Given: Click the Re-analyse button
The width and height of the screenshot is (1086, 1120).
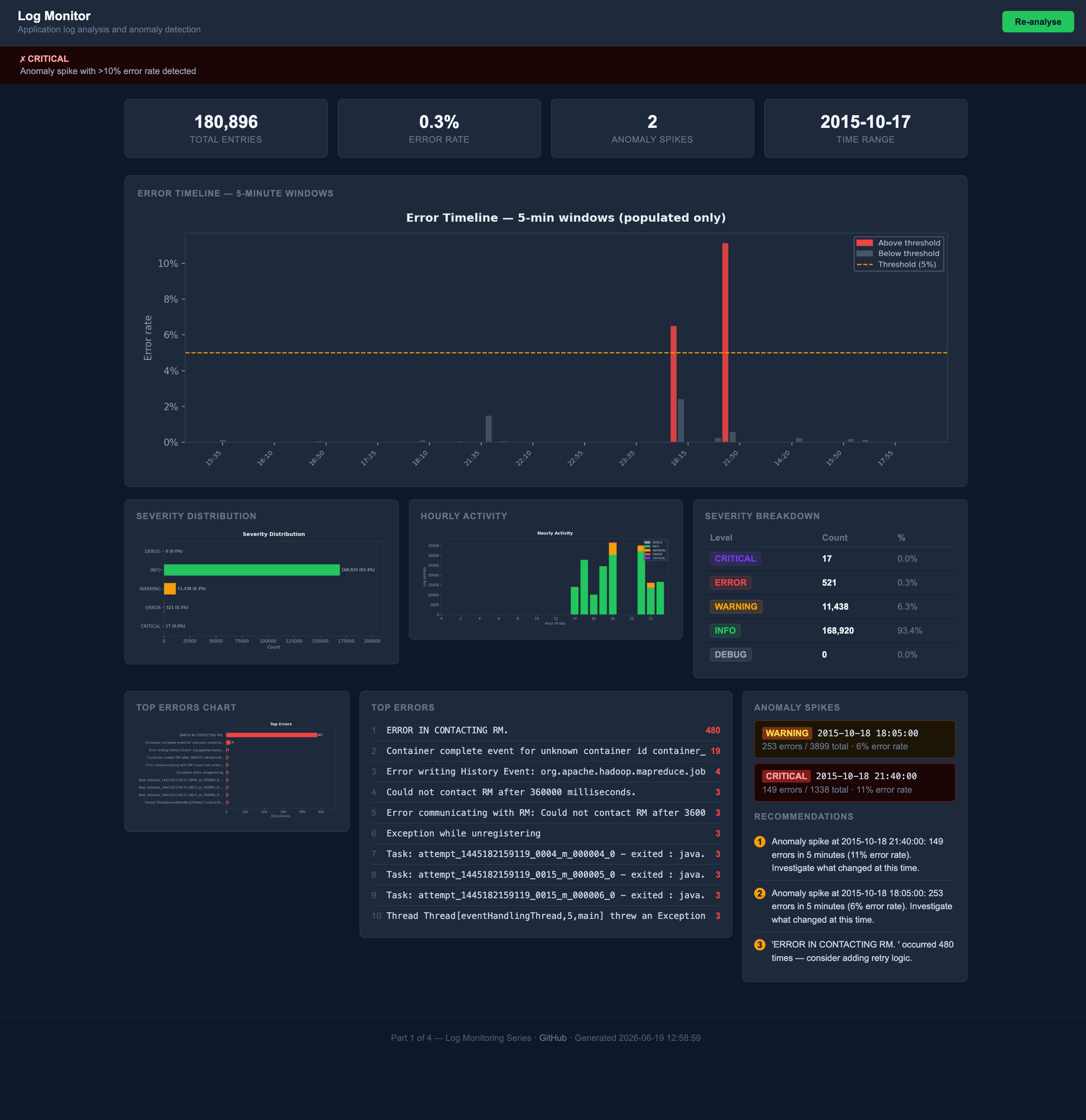Looking at the screenshot, I should 1038,22.
